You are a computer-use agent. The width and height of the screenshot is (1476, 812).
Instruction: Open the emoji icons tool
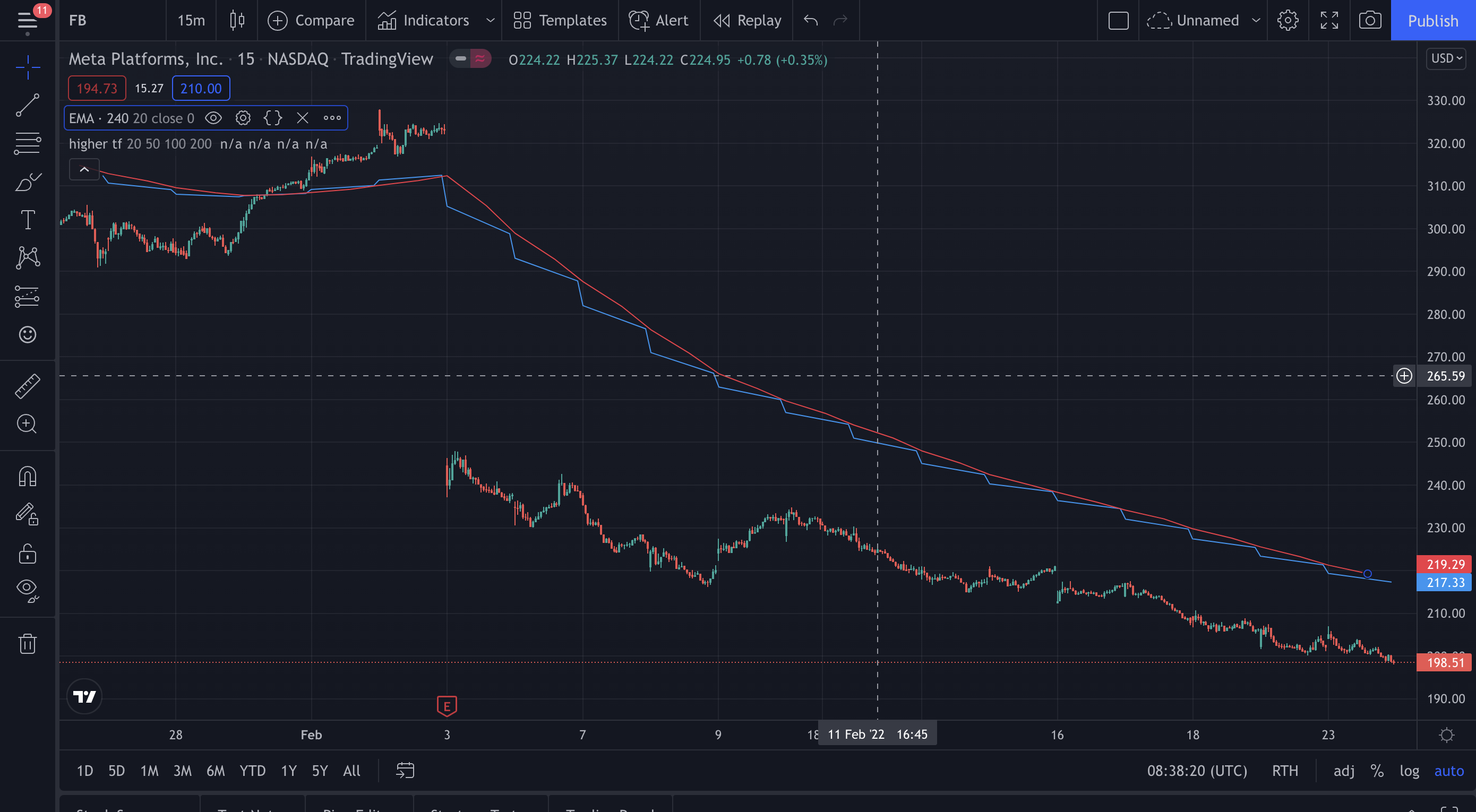[28, 334]
